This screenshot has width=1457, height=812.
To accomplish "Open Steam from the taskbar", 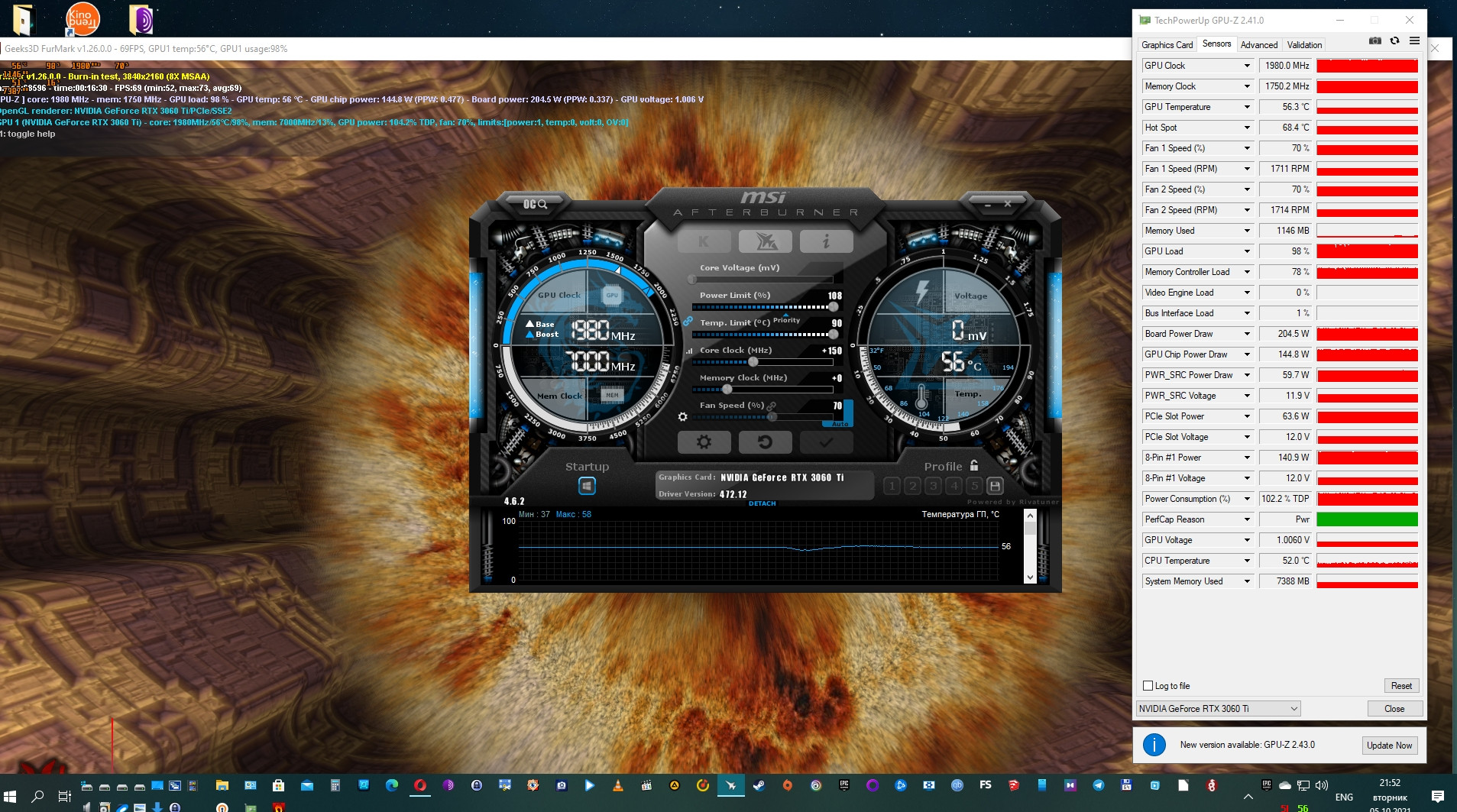I will (x=759, y=785).
